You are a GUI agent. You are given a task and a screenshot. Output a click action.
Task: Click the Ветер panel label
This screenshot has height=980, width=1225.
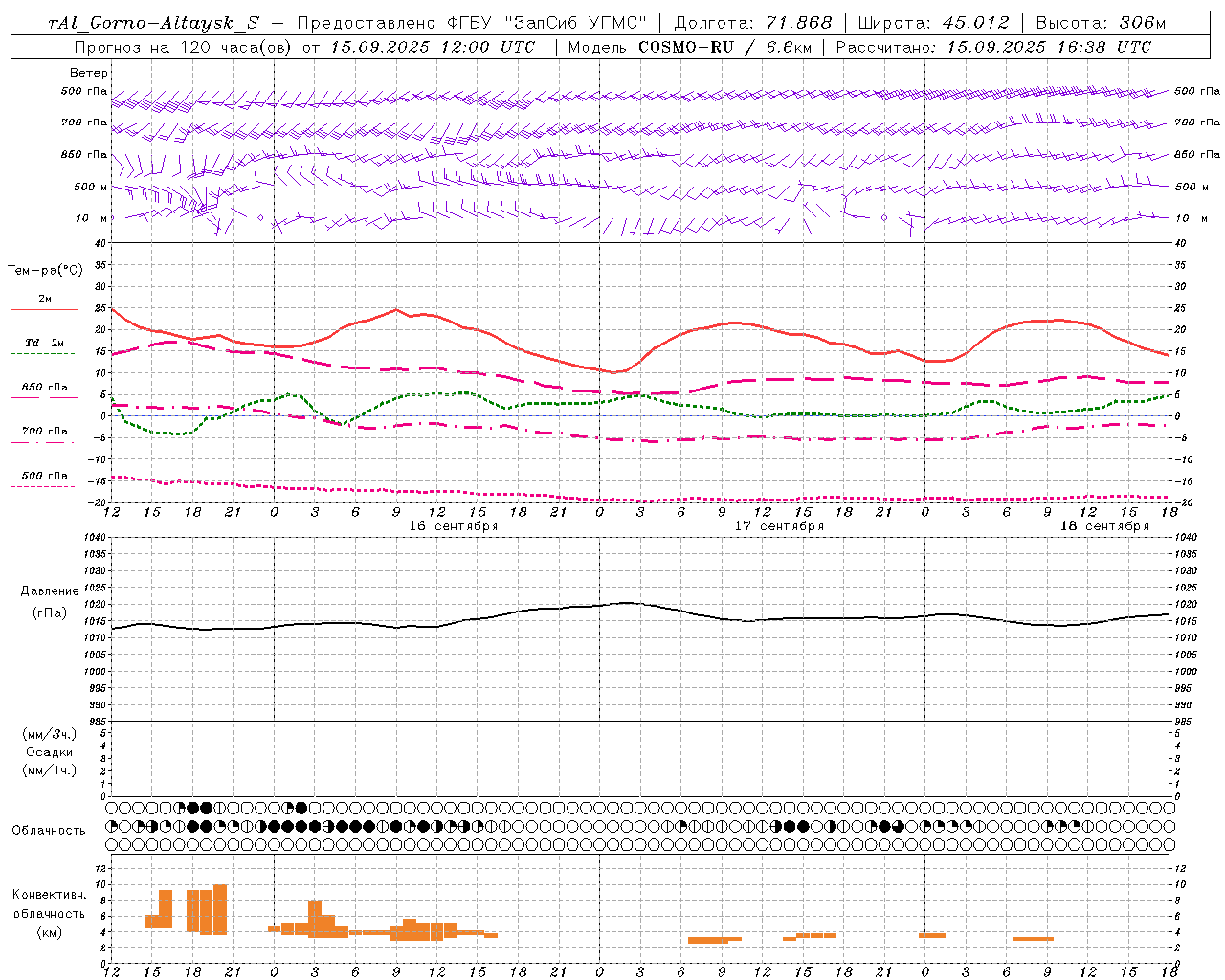coord(89,73)
